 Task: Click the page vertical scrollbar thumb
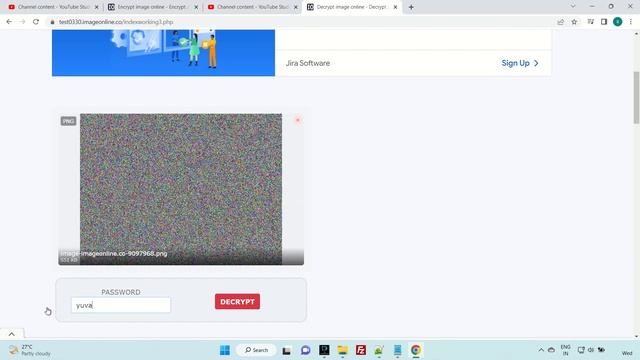coord(636,97)
